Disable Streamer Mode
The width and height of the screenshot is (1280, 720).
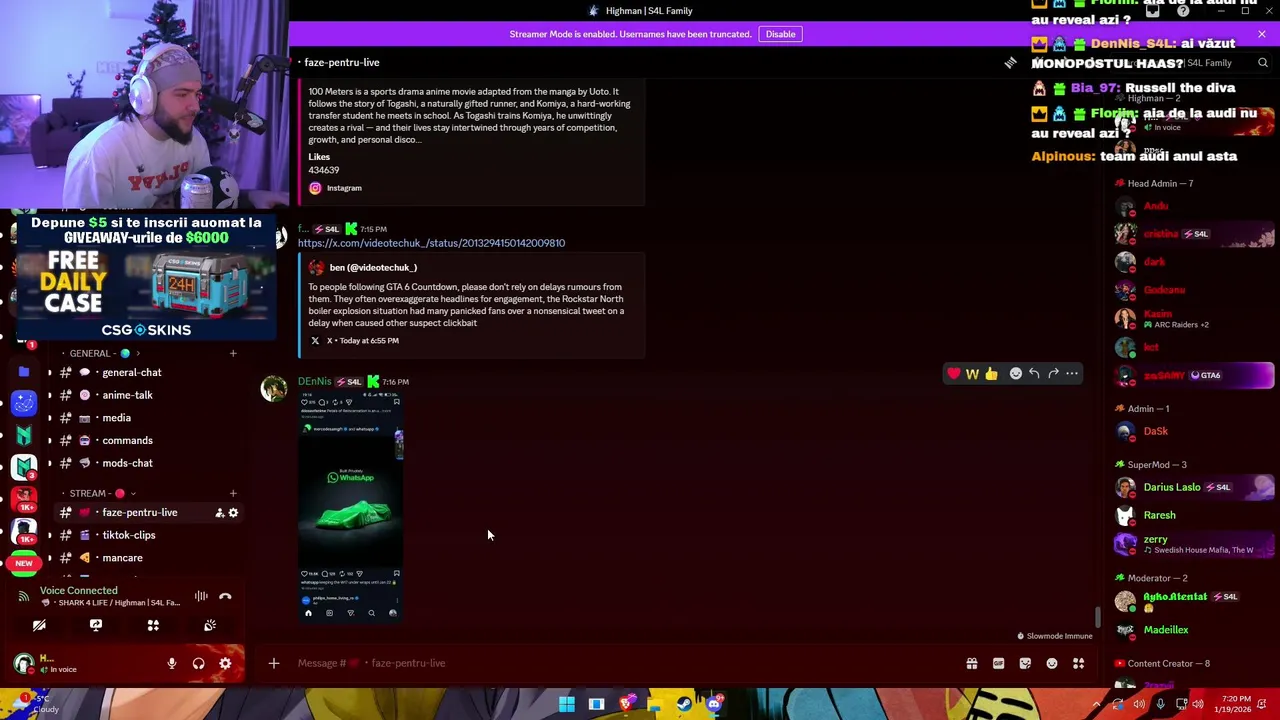click(780, 34)
